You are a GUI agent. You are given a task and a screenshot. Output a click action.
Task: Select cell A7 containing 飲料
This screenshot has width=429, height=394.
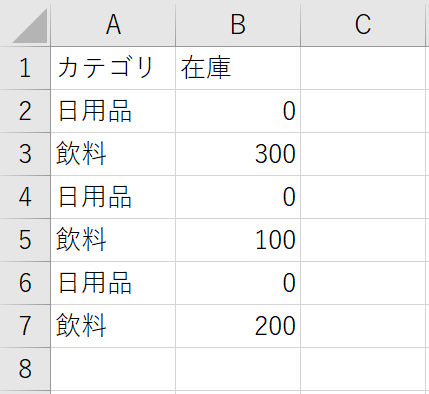point(113,326)
